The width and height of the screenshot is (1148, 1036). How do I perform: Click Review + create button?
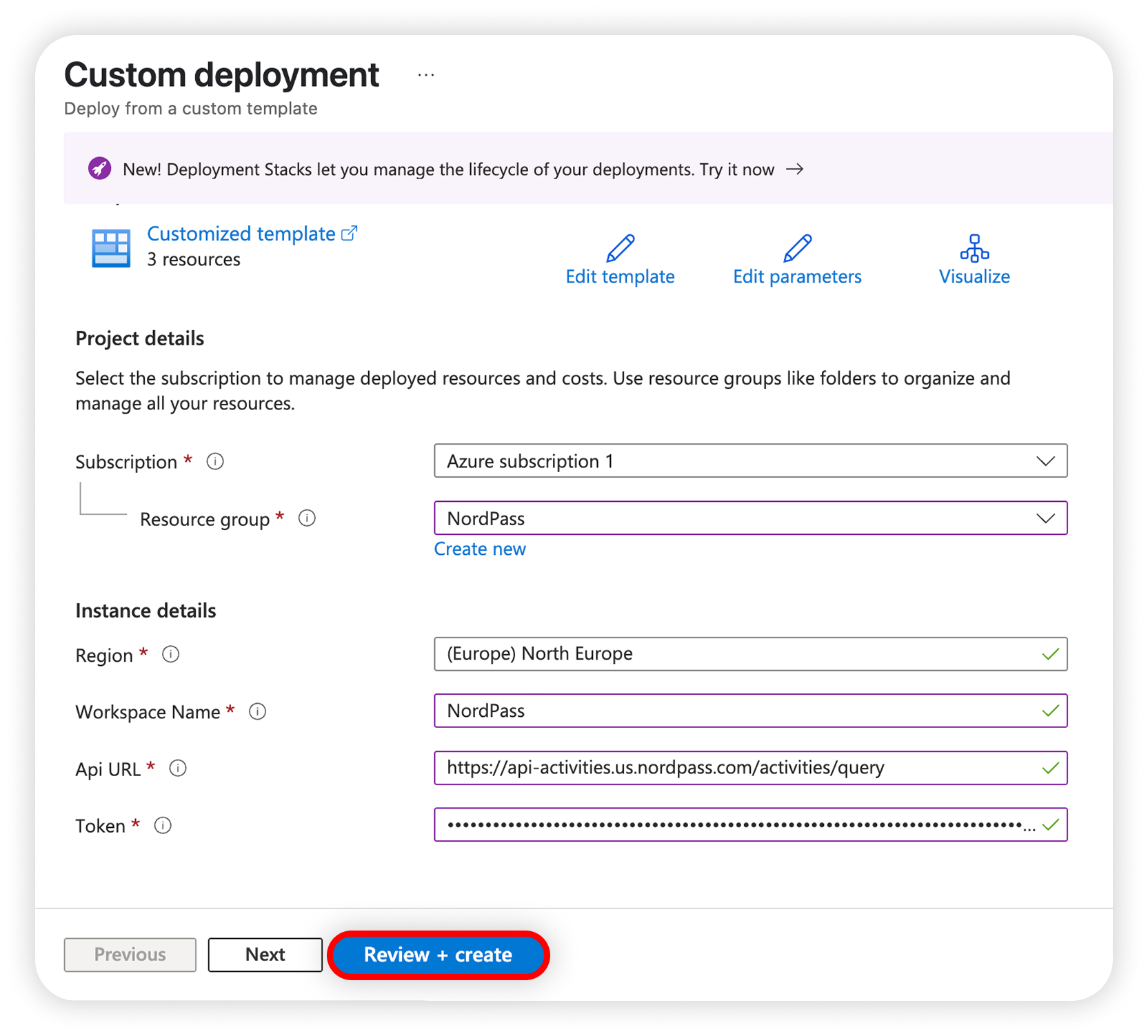438,955
